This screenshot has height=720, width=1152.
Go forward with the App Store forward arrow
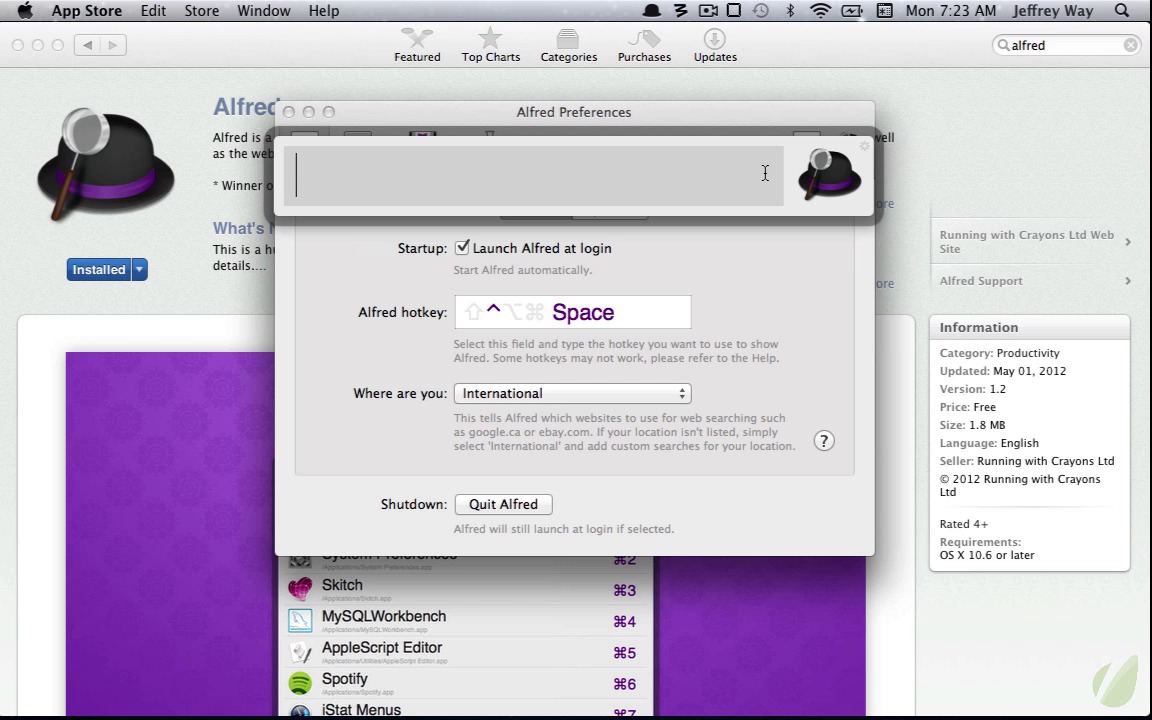112,45
